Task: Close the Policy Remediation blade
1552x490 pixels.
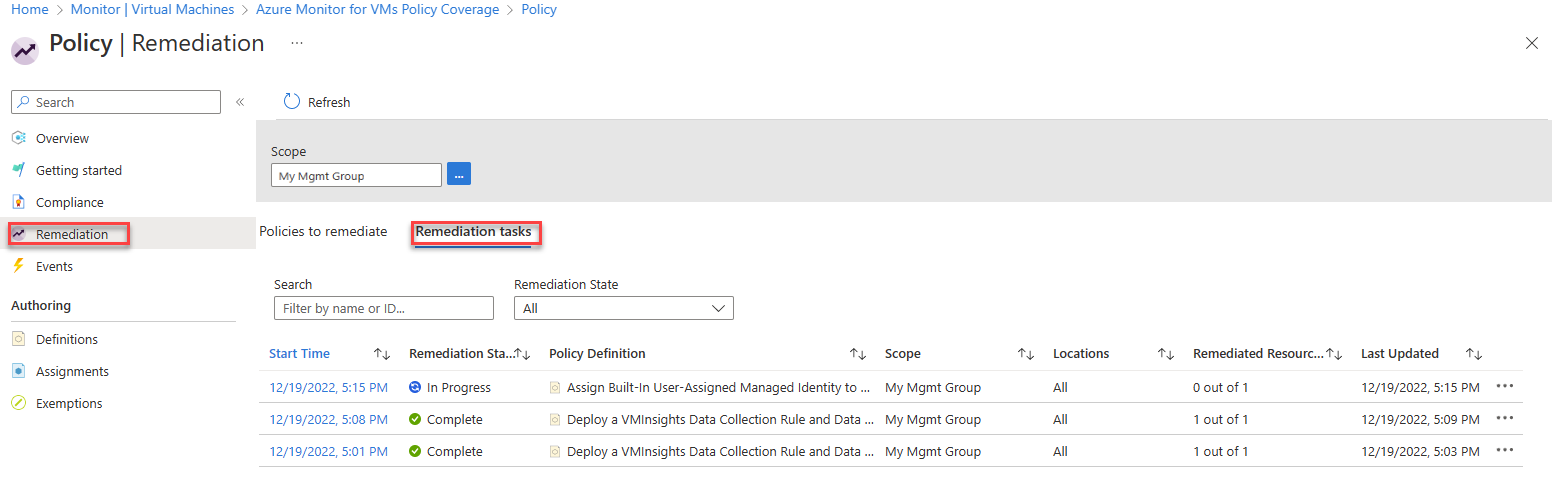Action: coord(1531,43)
